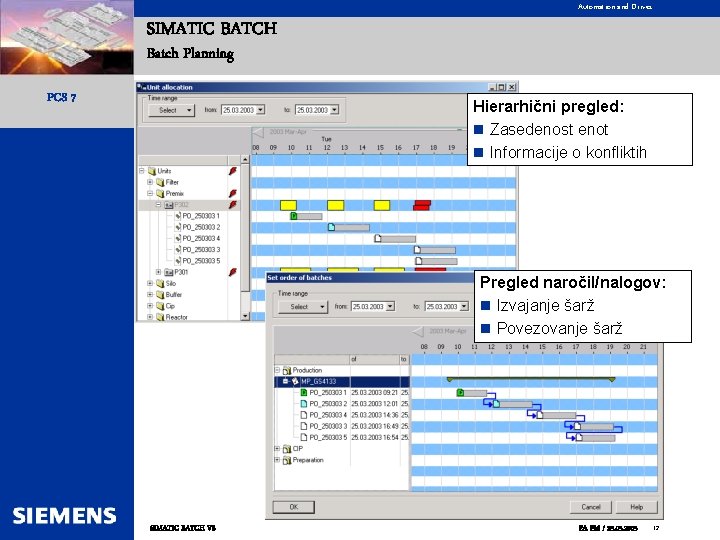Open the 'from' date dropdown in Set order of batches
Viewport: 720px width, 540px height.
[x=390, y=306]
